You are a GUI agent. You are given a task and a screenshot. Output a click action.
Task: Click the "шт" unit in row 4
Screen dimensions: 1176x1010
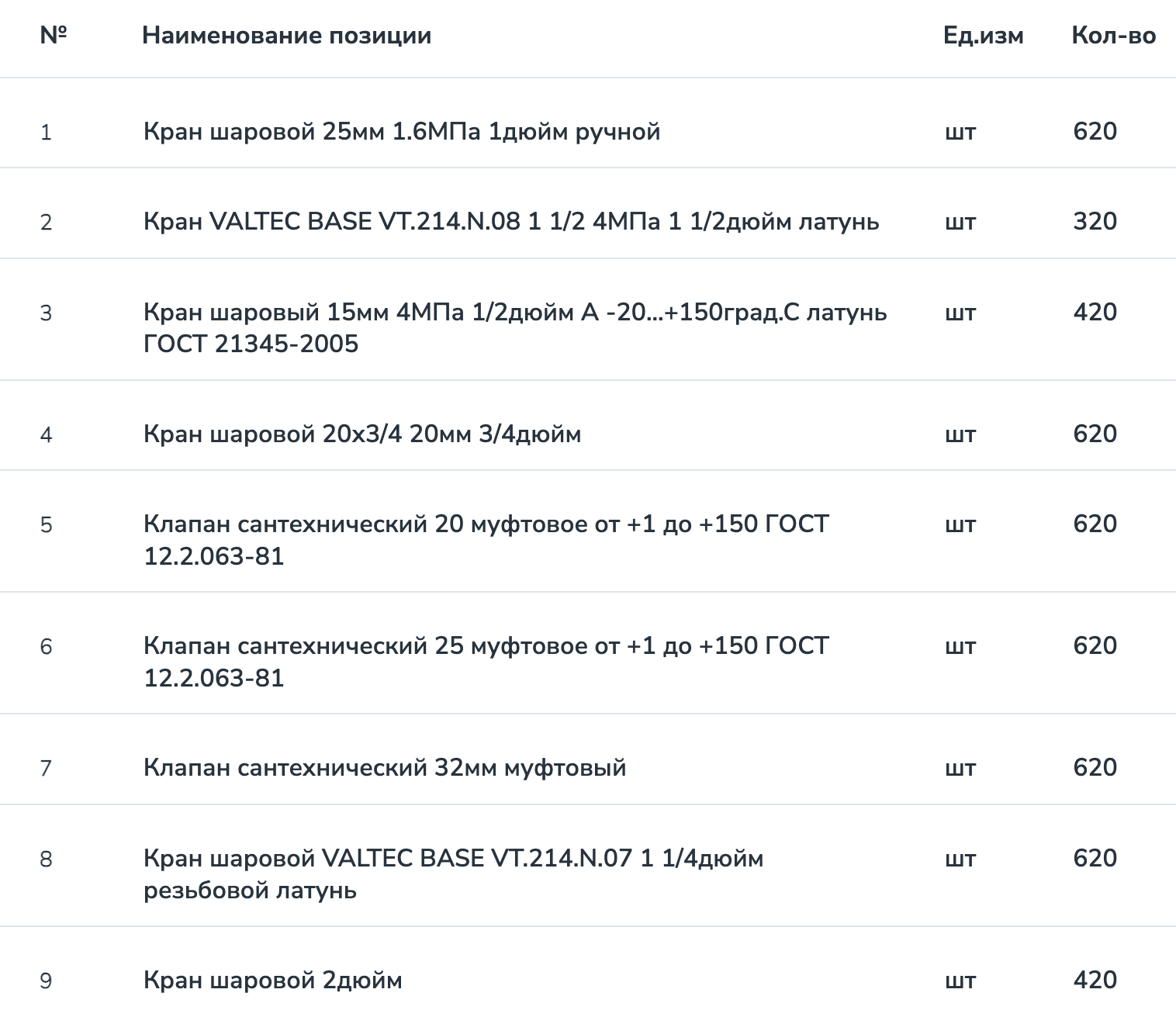pyautogui.click(x=960, y=434)
